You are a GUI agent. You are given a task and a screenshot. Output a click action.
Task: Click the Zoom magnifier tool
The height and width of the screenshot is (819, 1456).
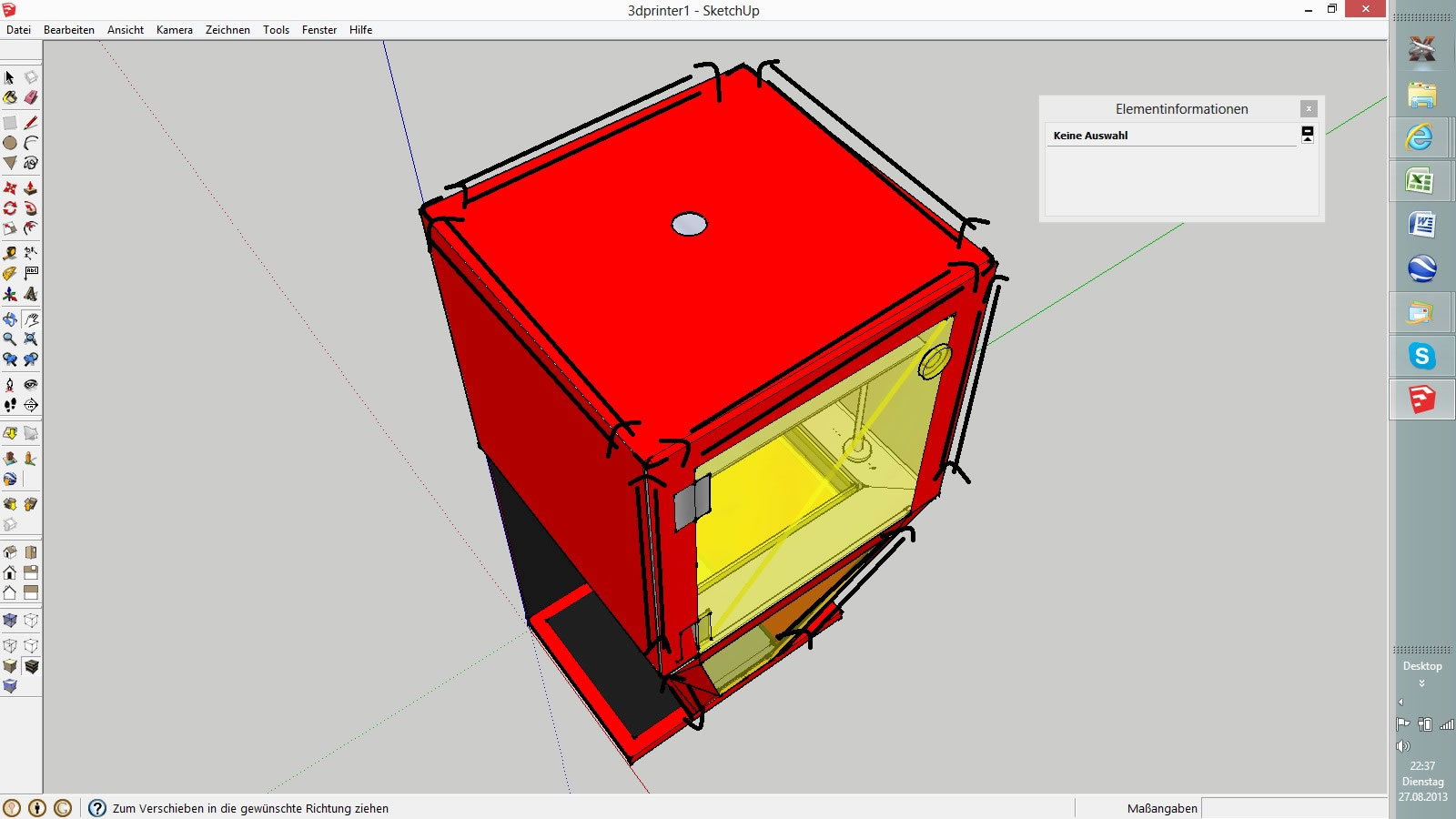tap(10, 339)
